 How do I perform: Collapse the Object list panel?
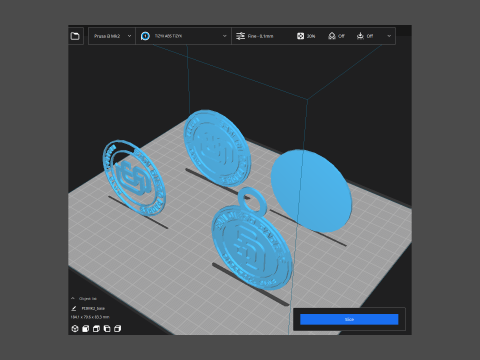coord(73,298)
